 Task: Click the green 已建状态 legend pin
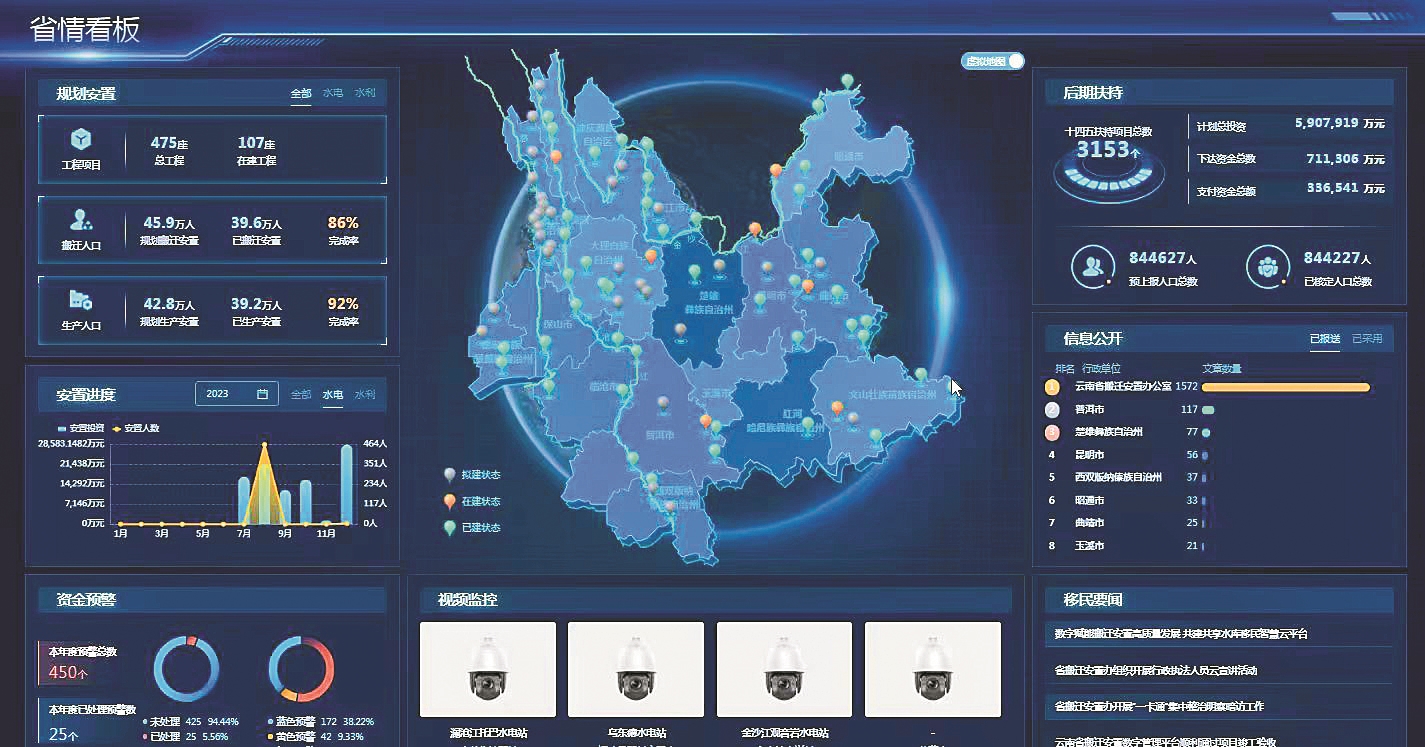pyautogui.click(x=450, y=528)
